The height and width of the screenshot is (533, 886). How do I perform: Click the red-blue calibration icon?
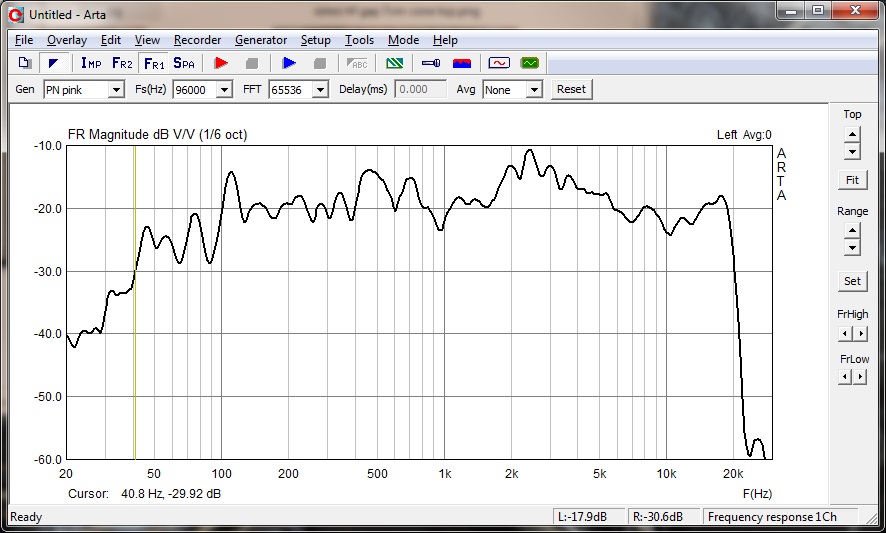[x=462, y=63]
